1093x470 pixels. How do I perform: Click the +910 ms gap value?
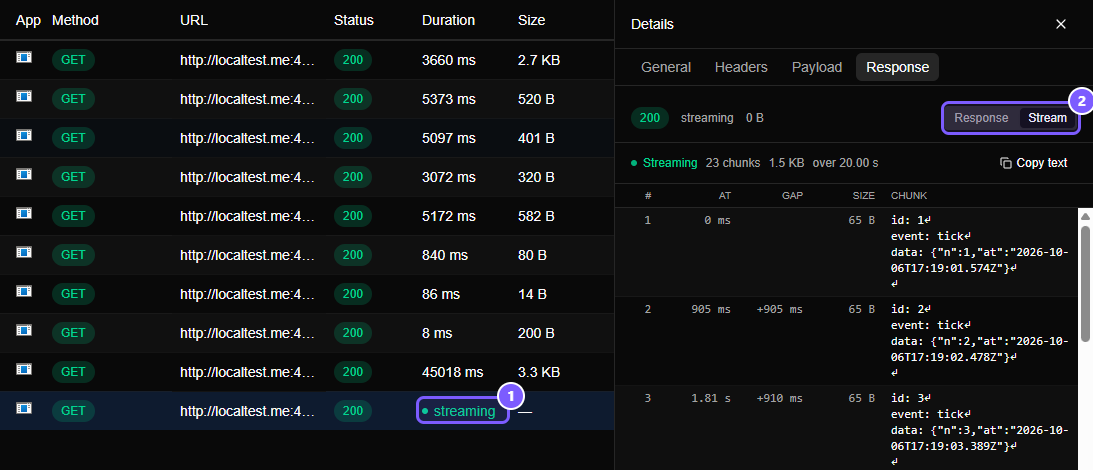tap(779, 398)
